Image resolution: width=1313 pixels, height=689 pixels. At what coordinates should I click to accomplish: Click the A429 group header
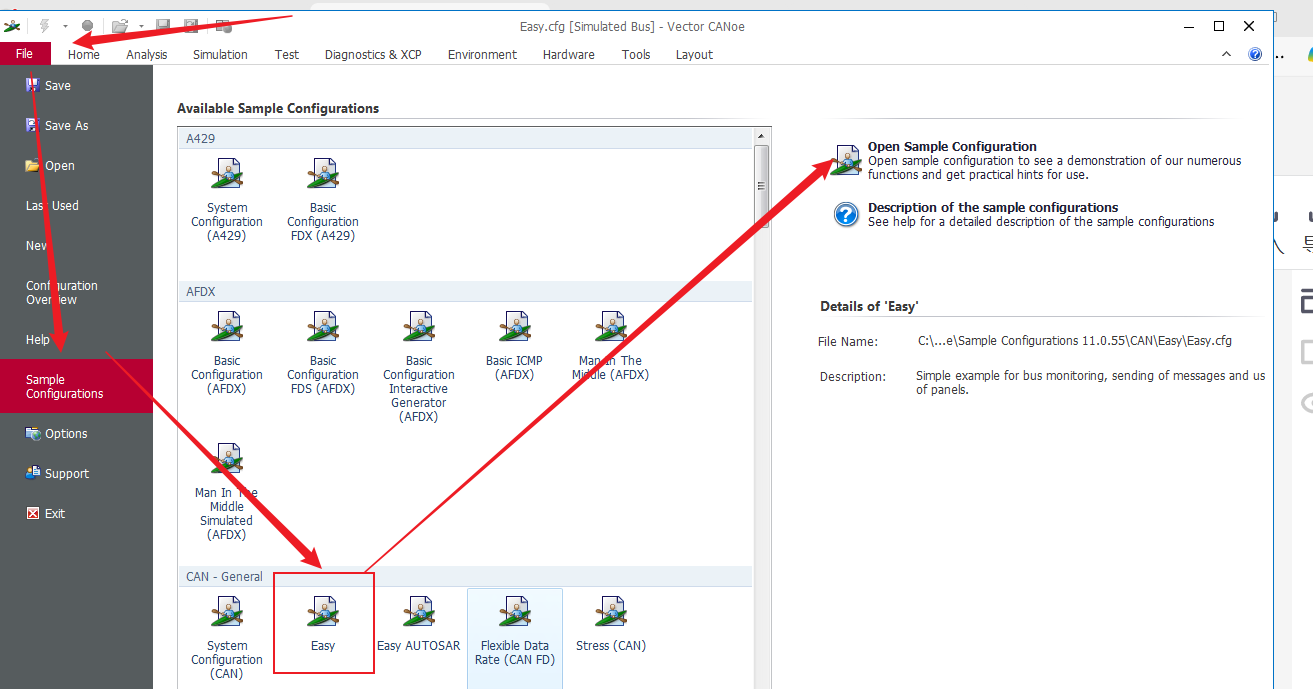tap(466, 139)
